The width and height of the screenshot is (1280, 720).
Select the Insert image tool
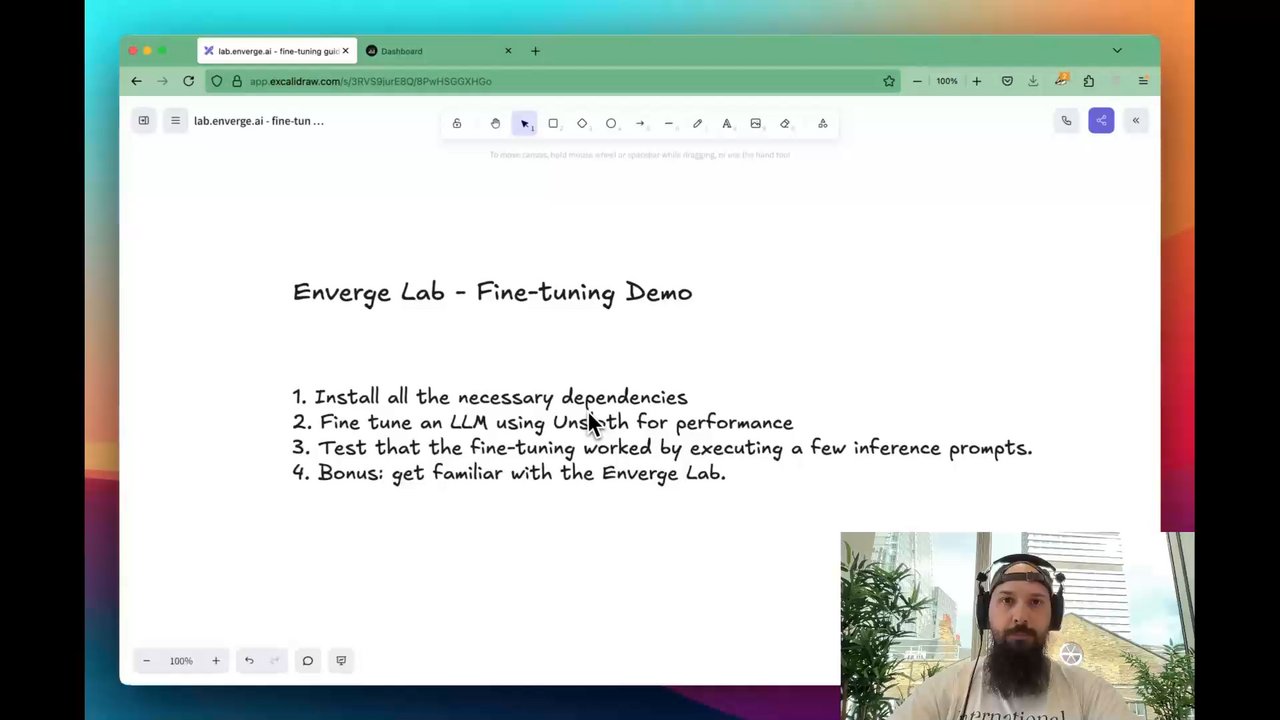click(756, 123)
